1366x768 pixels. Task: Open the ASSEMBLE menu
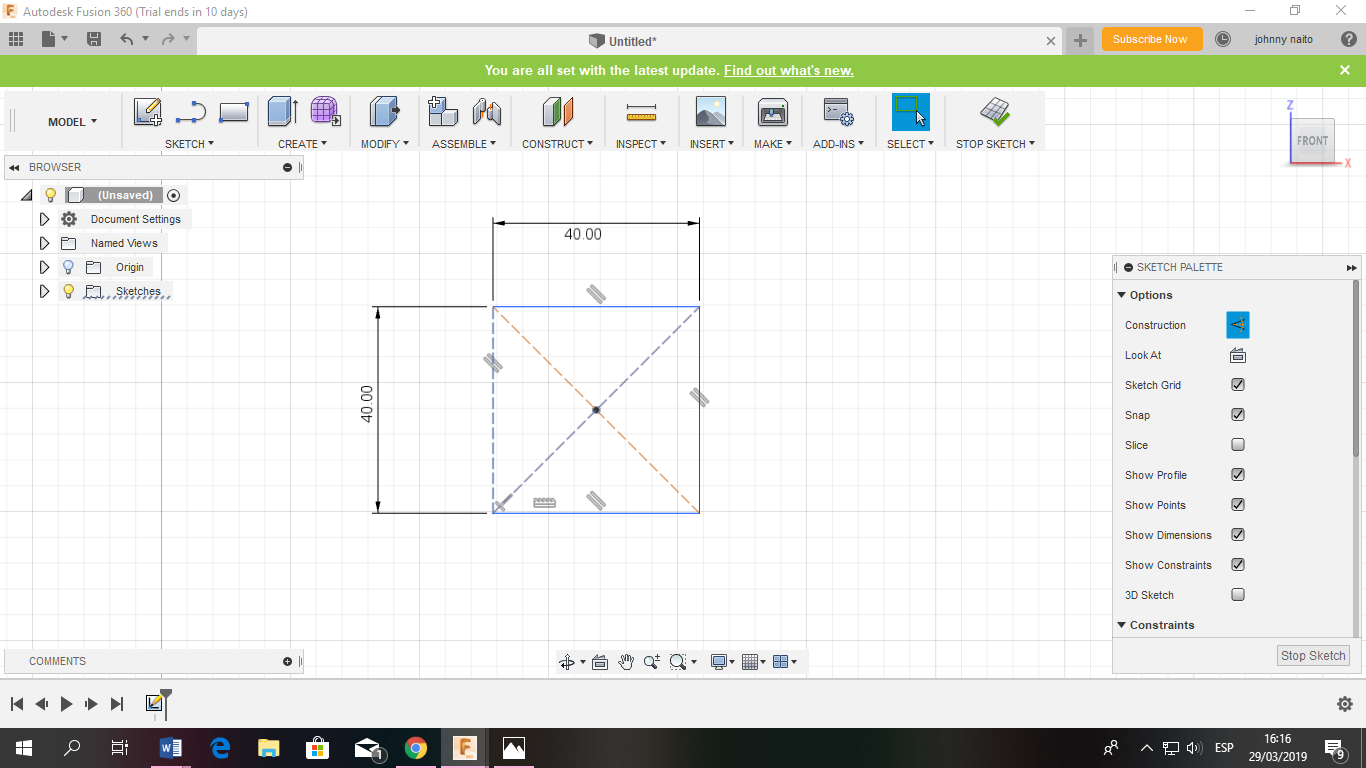[464, 144]
